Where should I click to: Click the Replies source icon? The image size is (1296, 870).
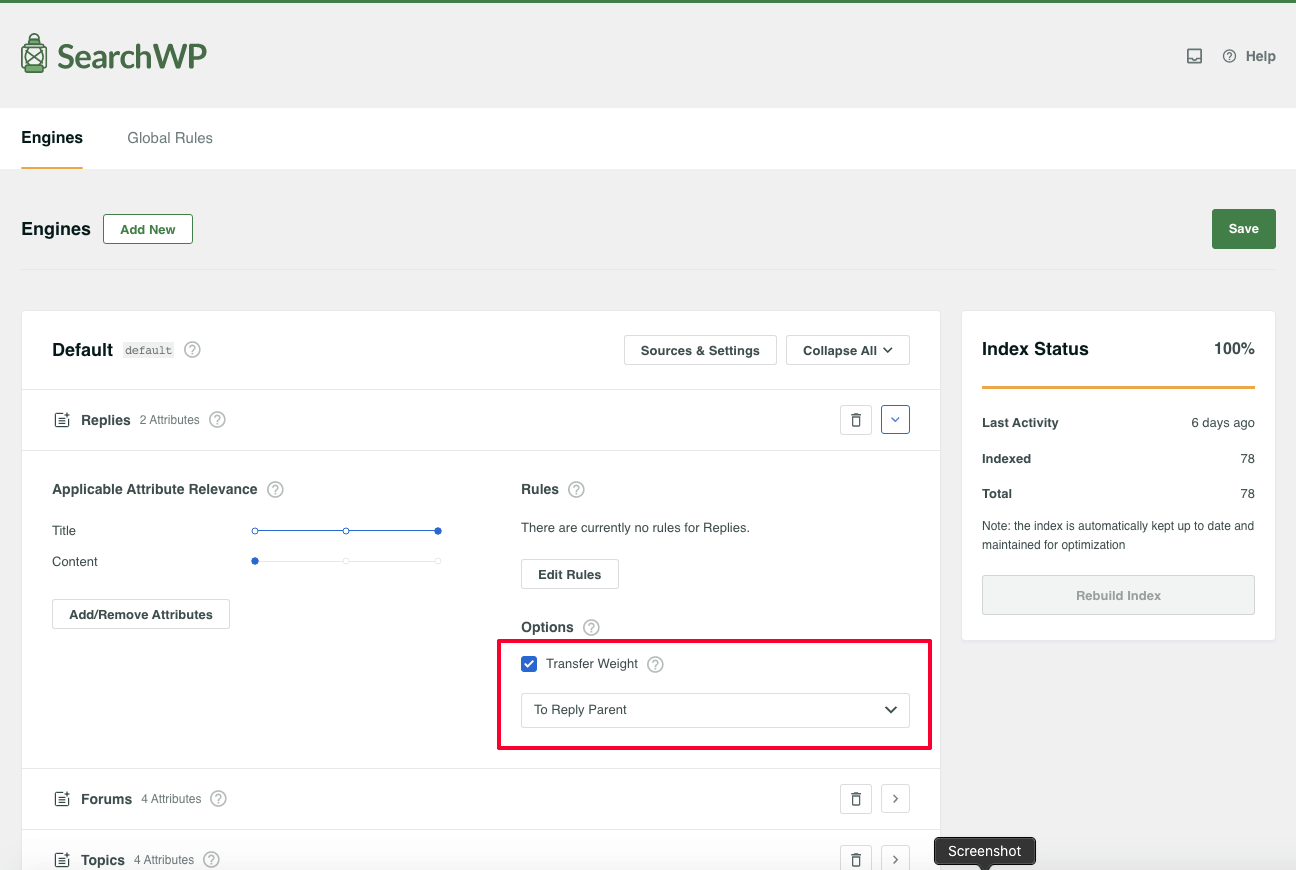coord(62,420)
